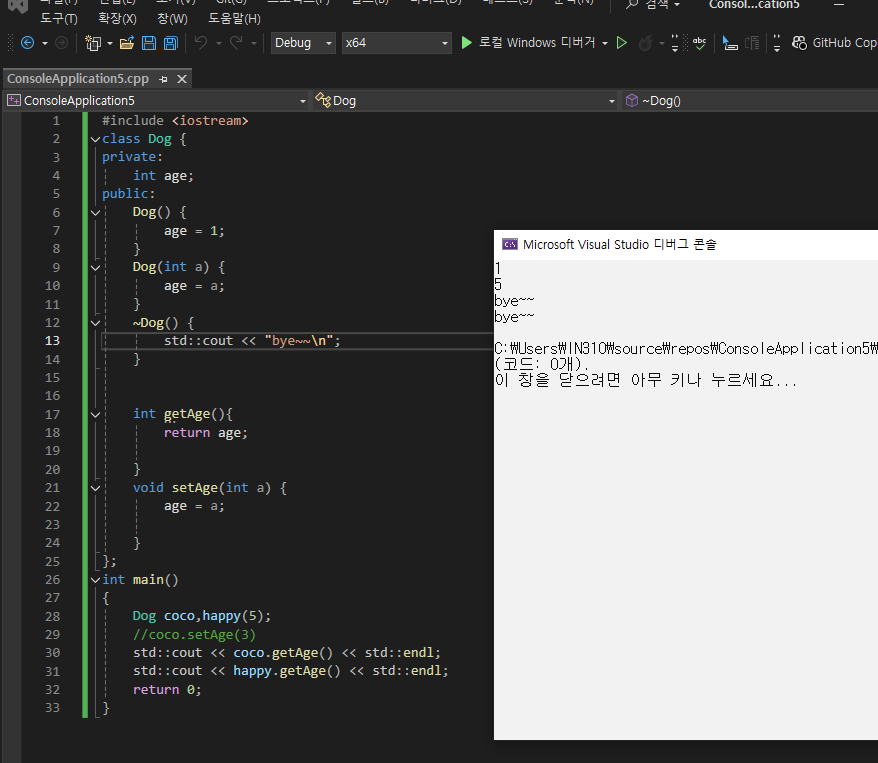This screenshot has height=763, width=878.
Task: Open the 창(W) menu
Action: 172,18
